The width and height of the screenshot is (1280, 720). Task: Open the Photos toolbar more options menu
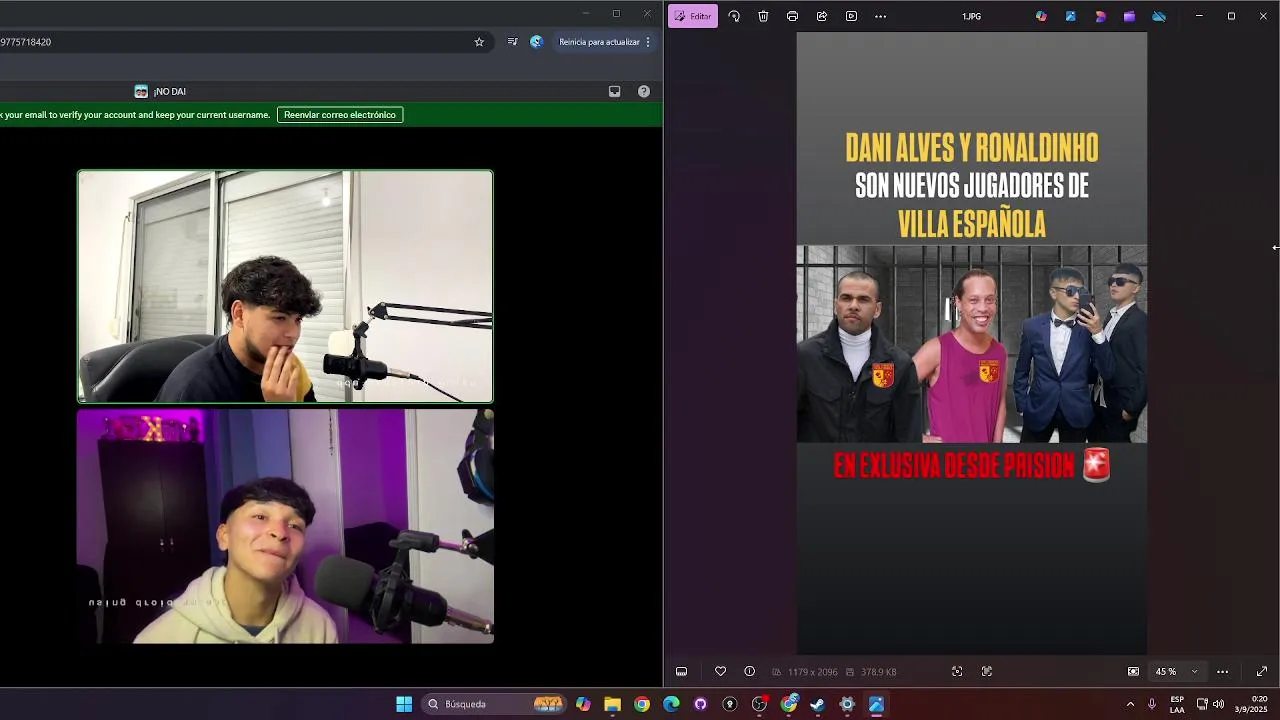coord(880,16)
